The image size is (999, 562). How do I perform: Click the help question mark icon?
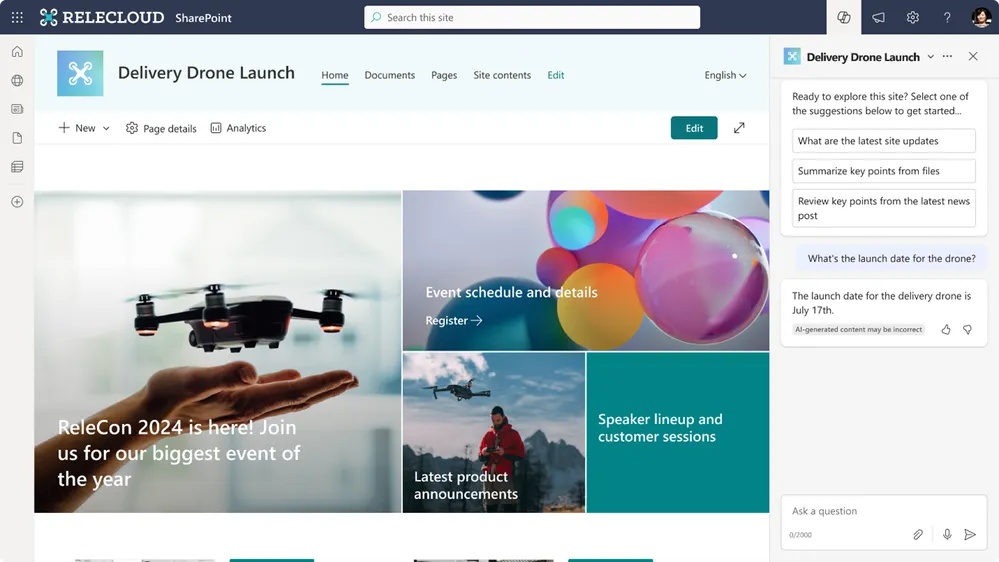coord(947,17)
